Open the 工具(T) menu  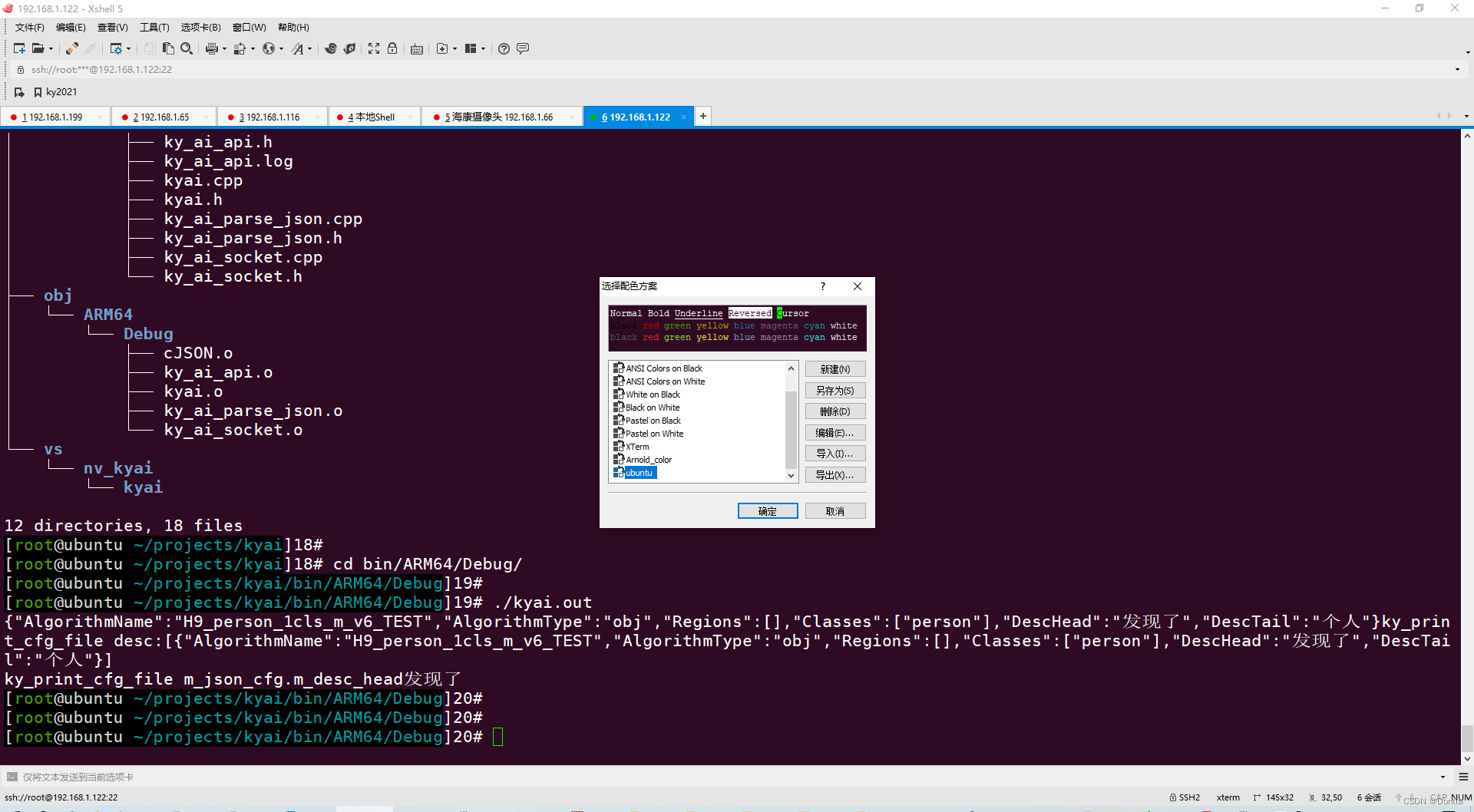(154, 27)
